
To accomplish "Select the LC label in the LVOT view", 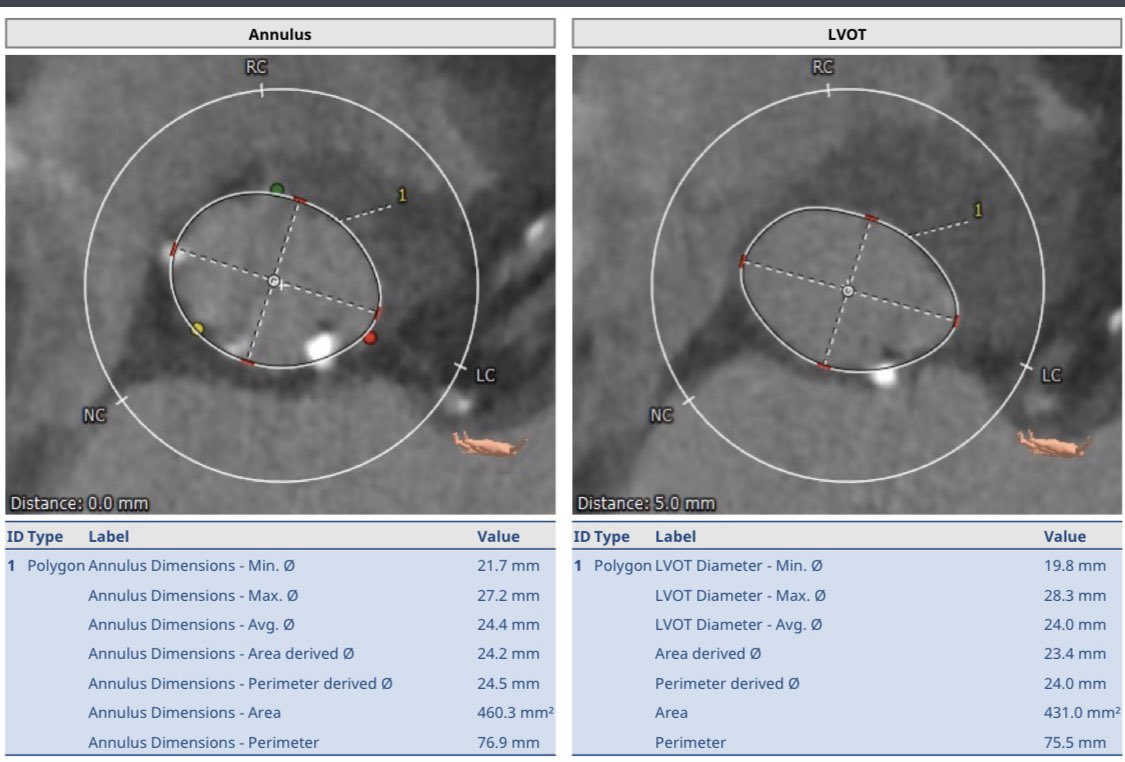I will pyautogui.click(x=1051, y=375).
